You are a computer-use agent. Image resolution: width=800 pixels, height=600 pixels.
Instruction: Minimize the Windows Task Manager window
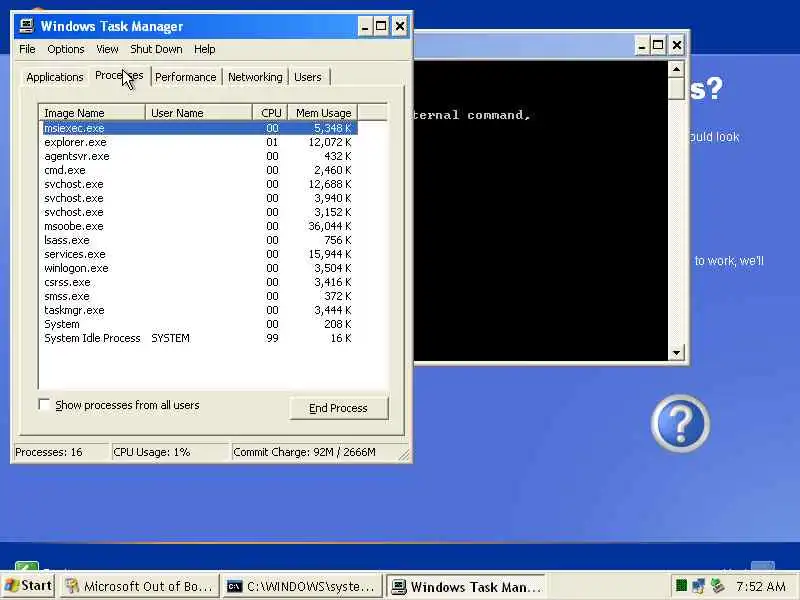coord(364,27)
